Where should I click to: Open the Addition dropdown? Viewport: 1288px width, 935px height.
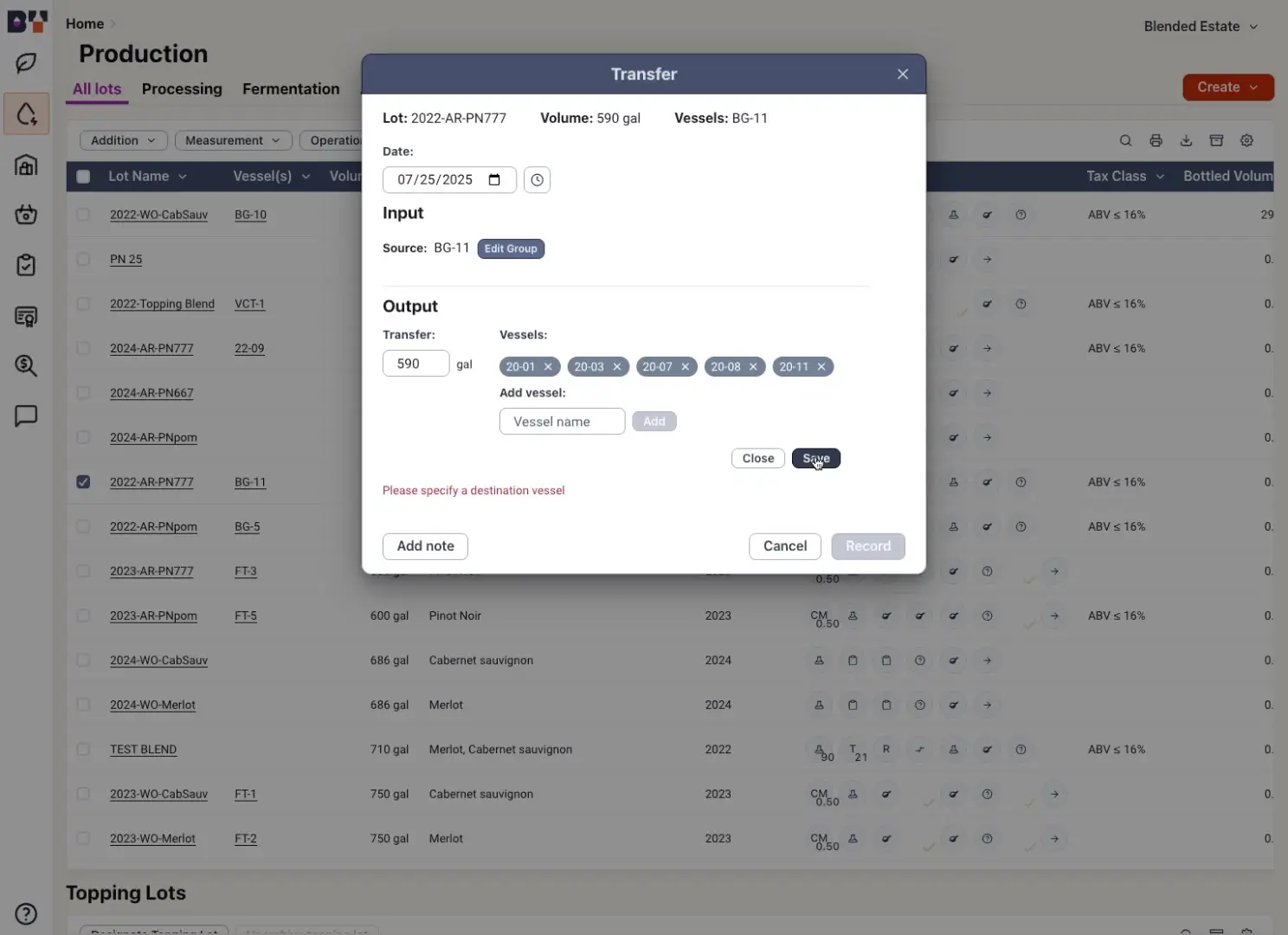124,140
